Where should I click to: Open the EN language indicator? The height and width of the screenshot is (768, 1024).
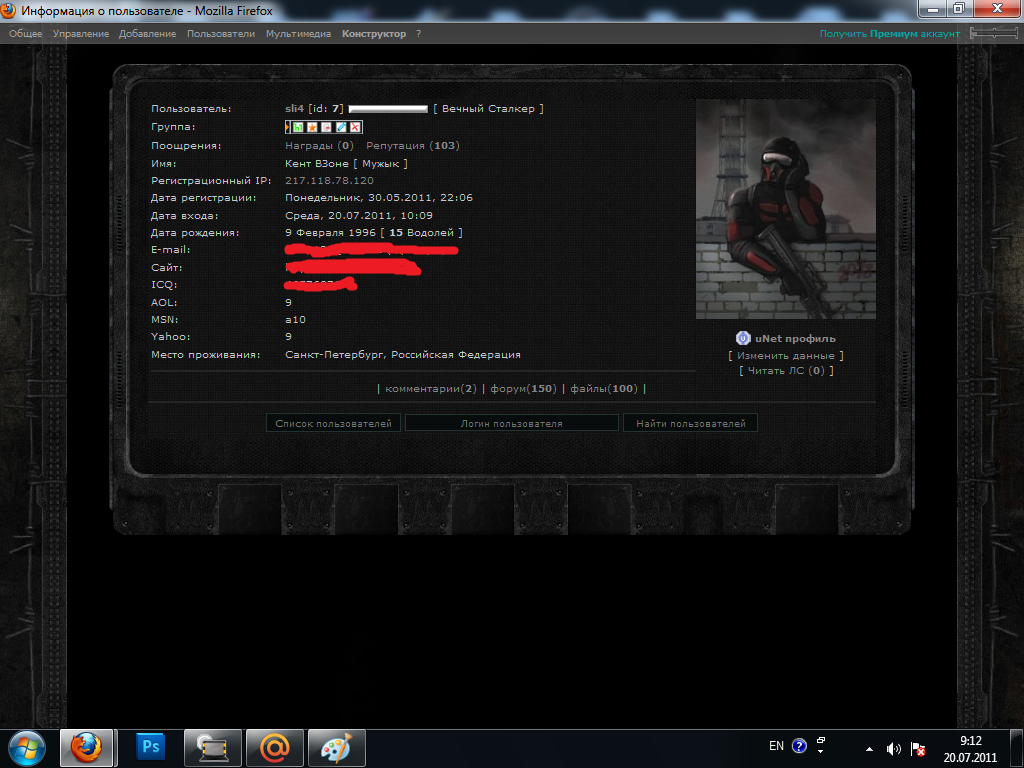pos(776,746)
